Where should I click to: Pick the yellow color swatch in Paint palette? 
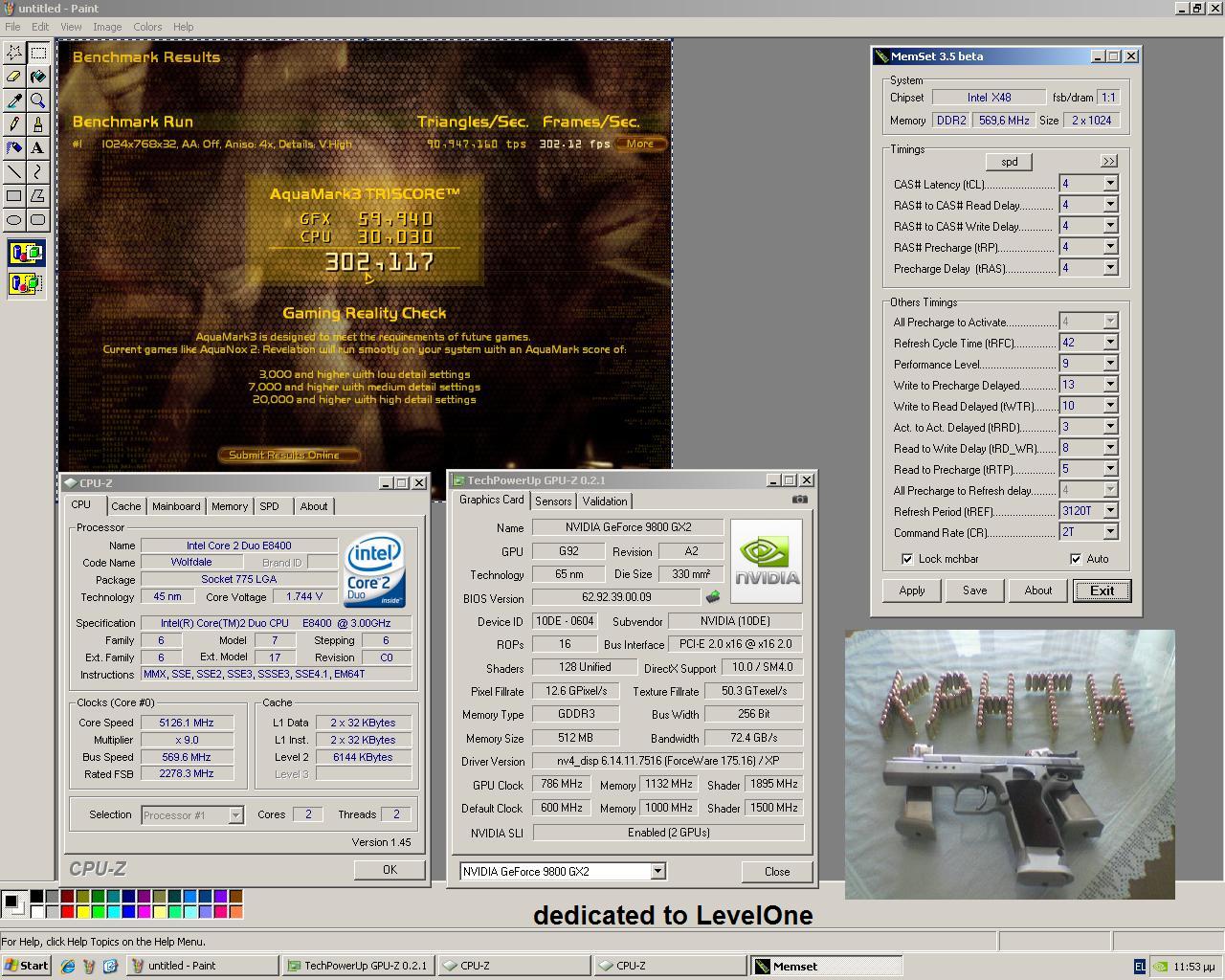click(82, 911)
